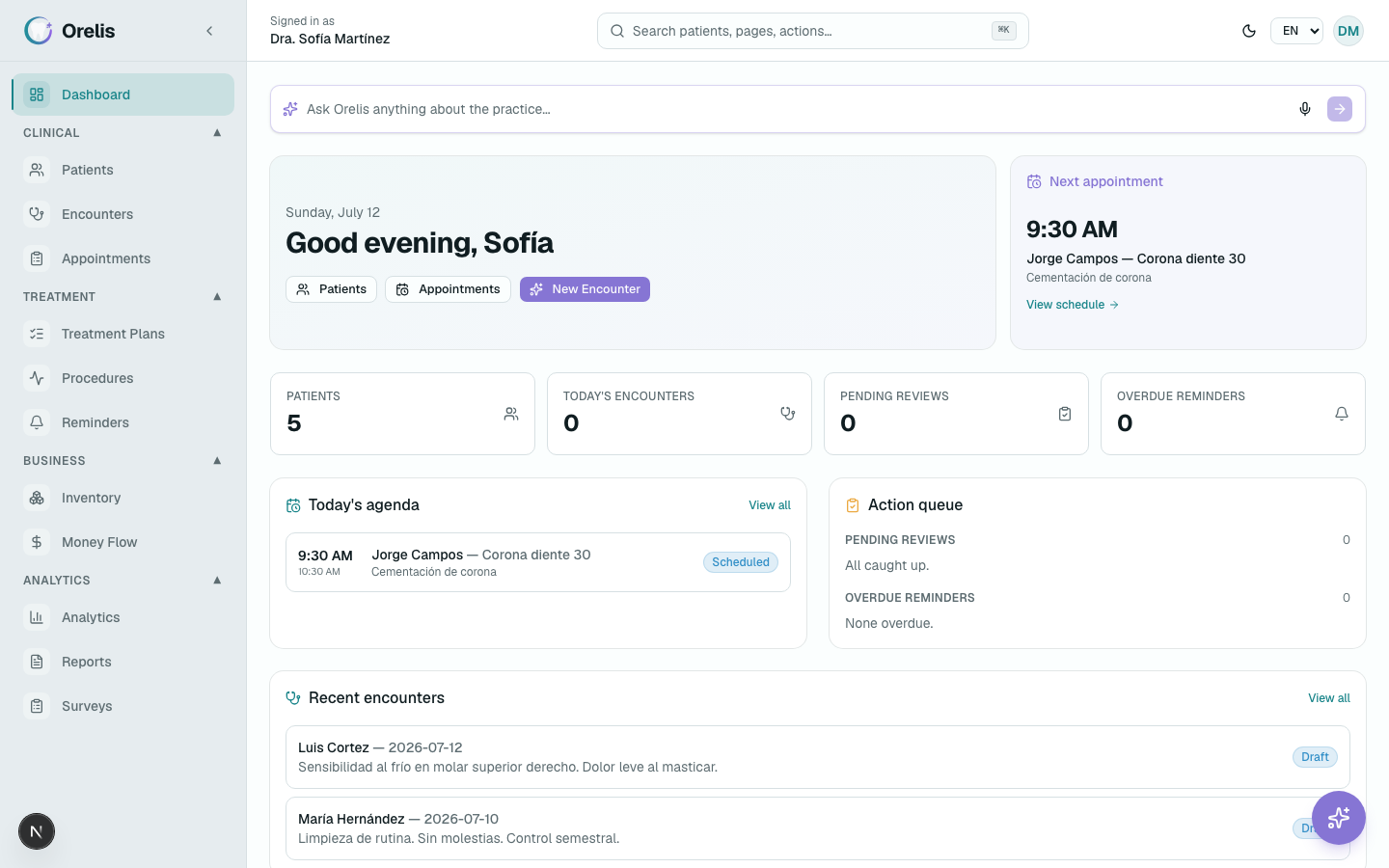The height and width of the screenshot is (868, 1389).
Task: Click the Analytics chart icon
Action: click(37, 617)
